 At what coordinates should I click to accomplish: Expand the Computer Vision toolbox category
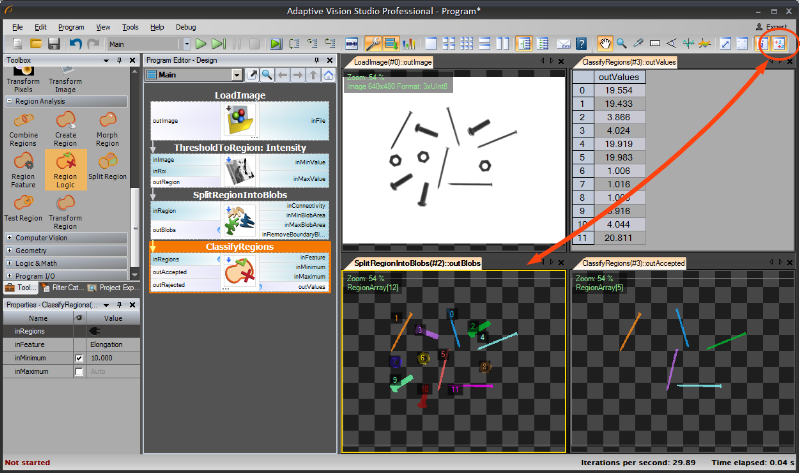tap(10, 237)
